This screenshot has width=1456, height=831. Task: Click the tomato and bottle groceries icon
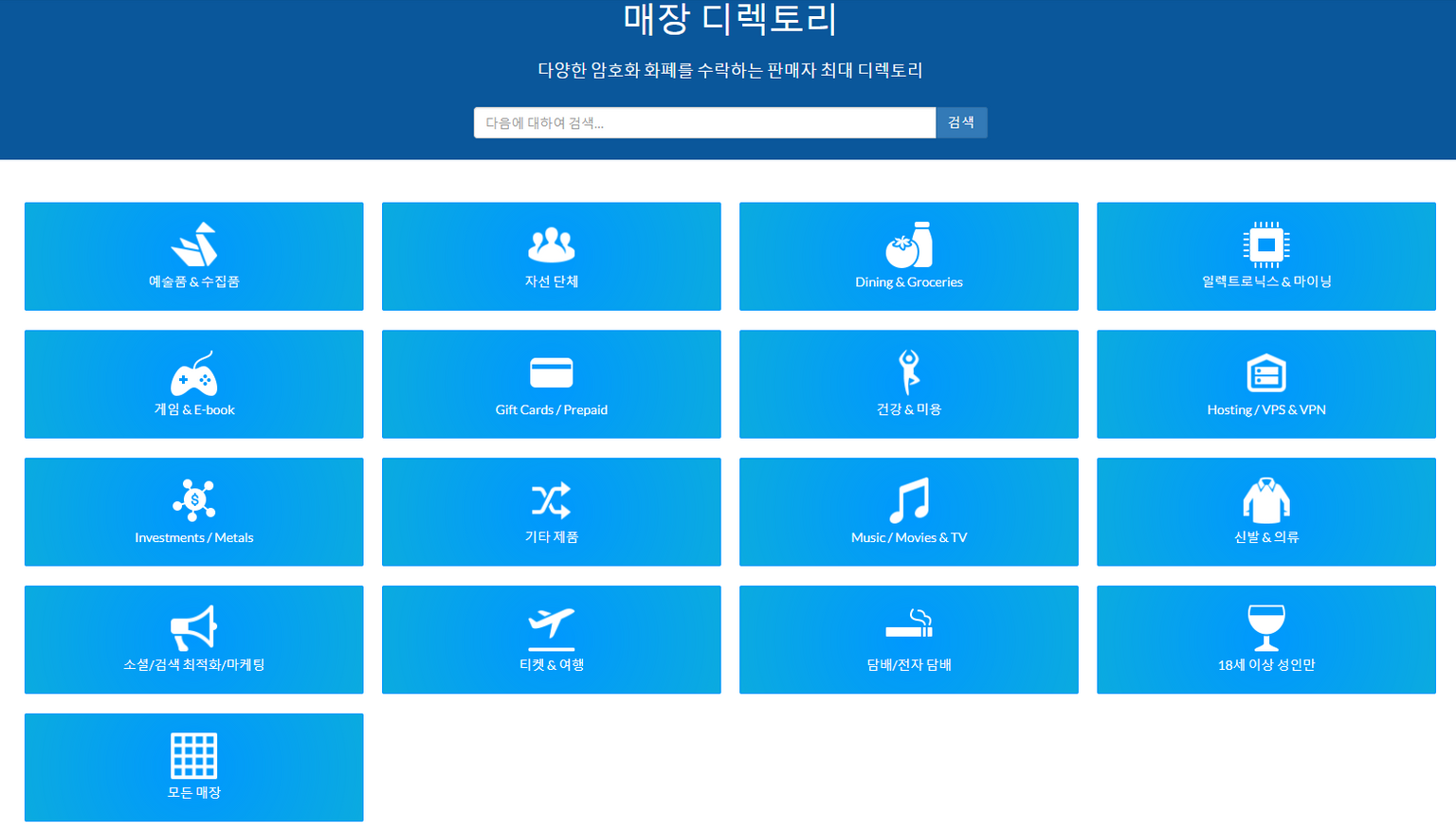click(x=909, y=244)
